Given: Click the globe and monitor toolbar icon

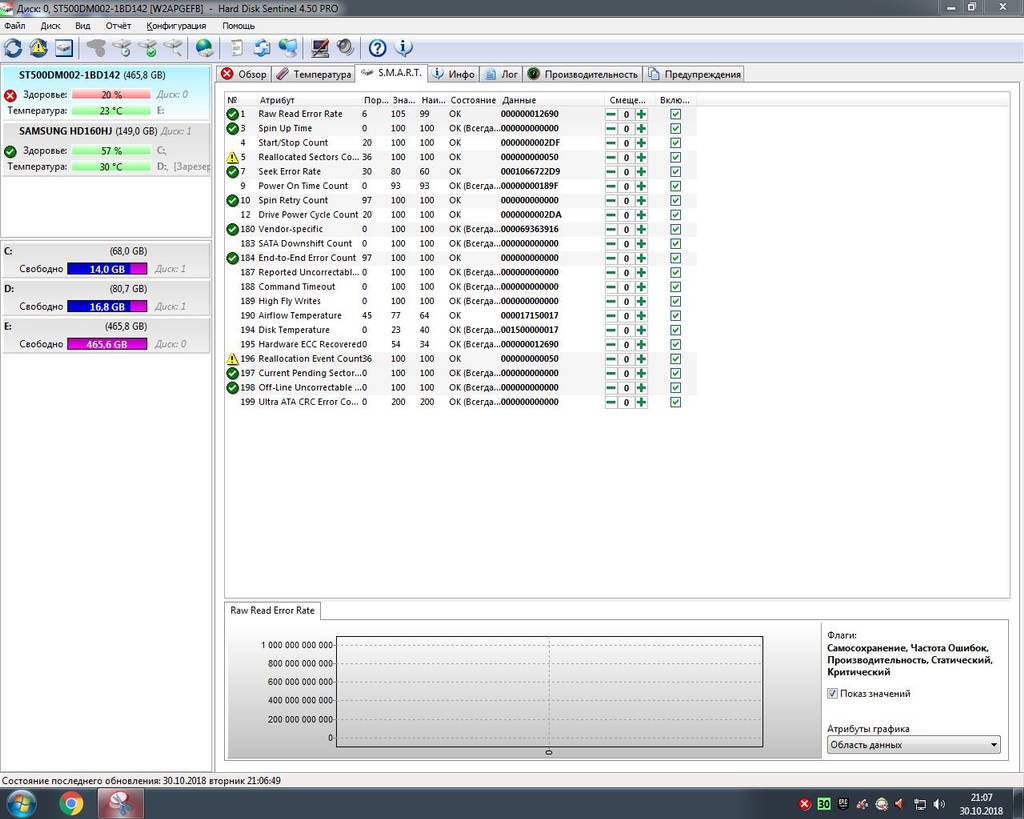Looking at the screenshot, I should 288,48.
